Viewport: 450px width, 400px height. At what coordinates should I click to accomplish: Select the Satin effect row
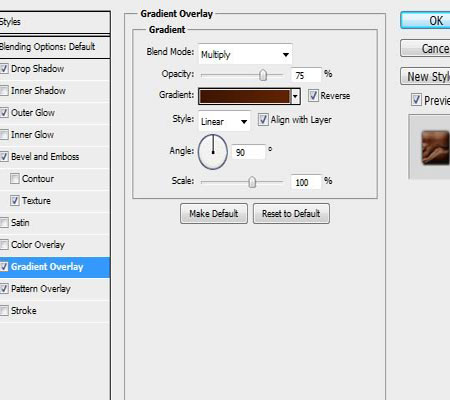55,223
